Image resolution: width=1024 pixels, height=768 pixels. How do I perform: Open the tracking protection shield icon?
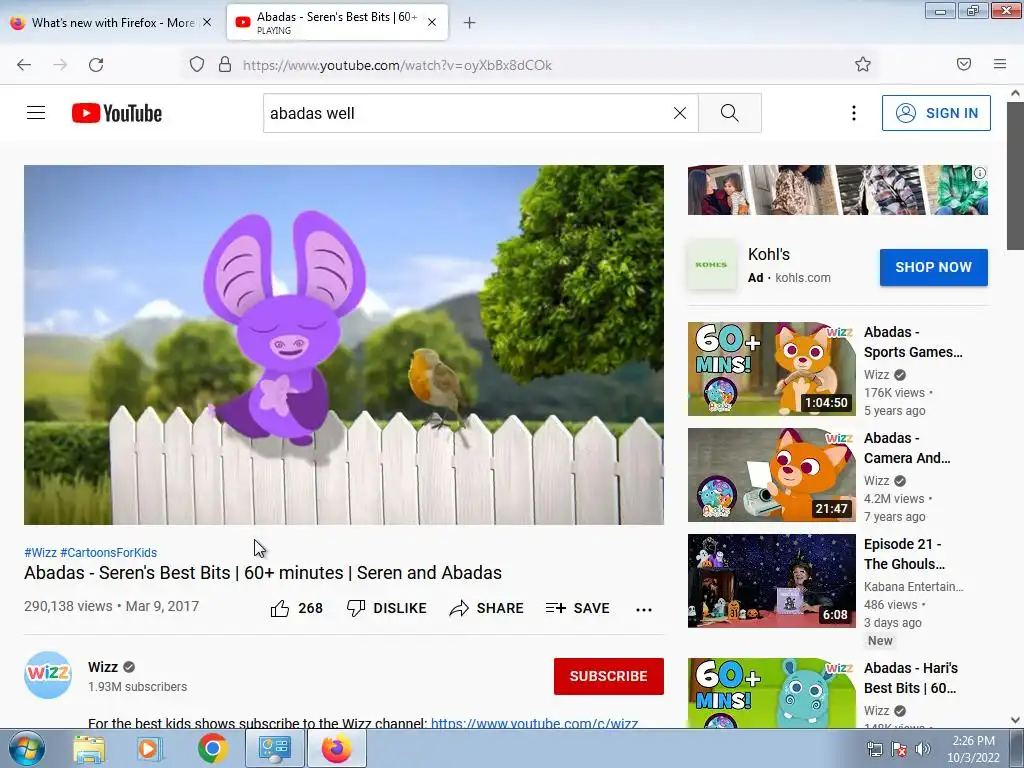pyautogui.click(x=197, y=65)
